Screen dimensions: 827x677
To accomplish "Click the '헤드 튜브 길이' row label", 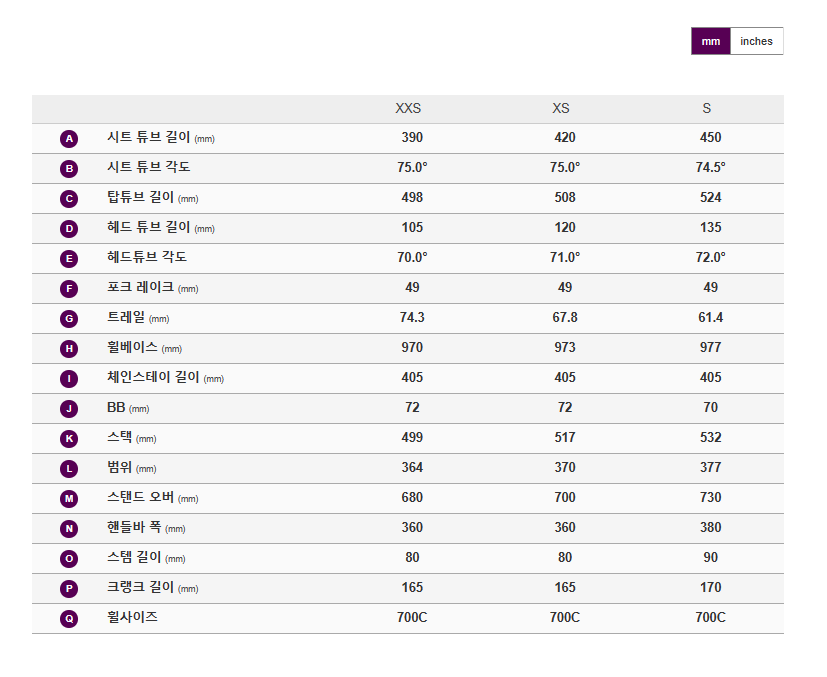I will pyautogui.click(x=148, y=227).
